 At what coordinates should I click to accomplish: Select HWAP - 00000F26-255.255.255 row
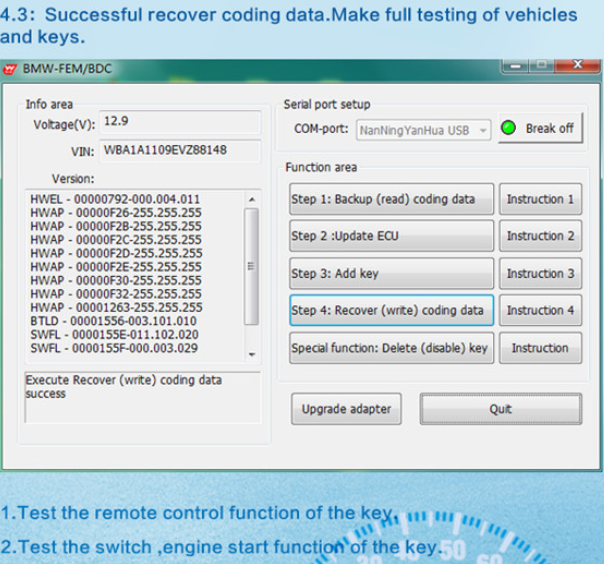tap(116, 213)
